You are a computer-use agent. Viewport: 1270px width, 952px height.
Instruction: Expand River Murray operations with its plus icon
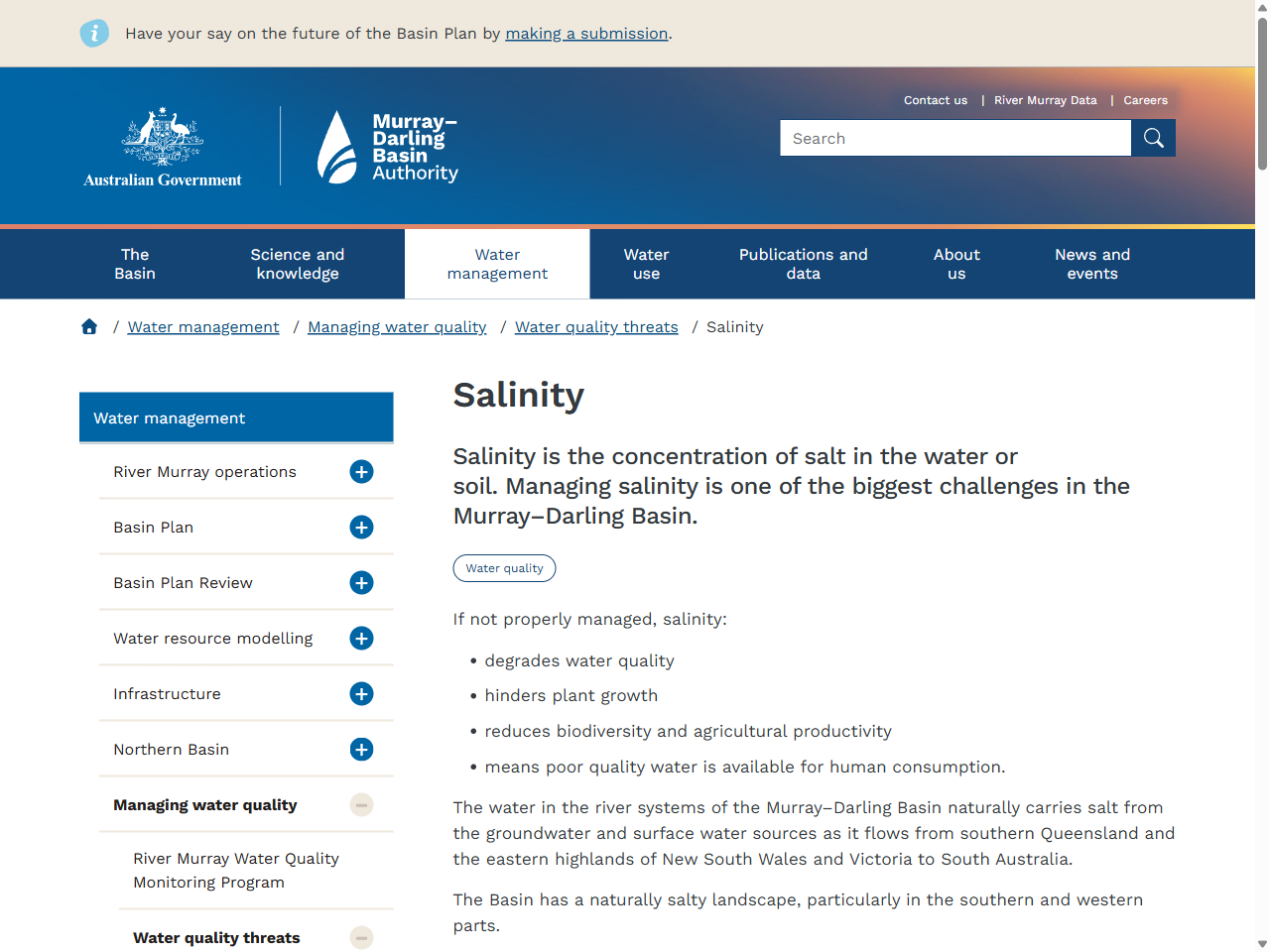point(361,472)
